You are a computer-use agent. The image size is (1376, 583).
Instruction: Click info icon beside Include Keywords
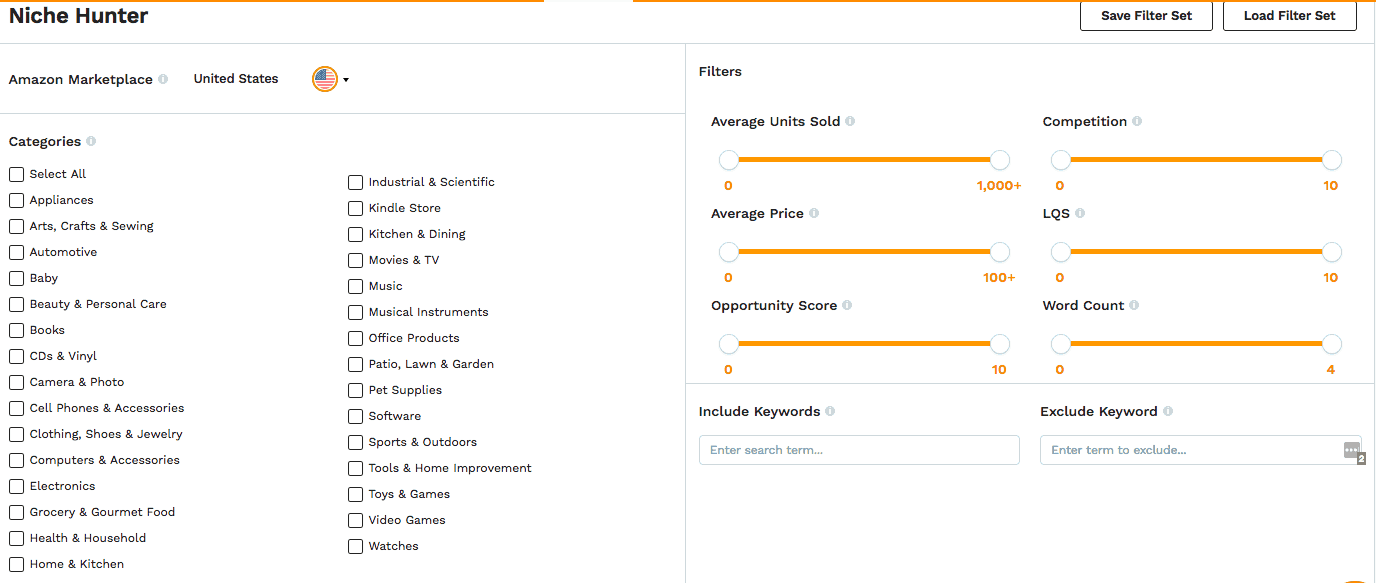click(x=830, y=412)
